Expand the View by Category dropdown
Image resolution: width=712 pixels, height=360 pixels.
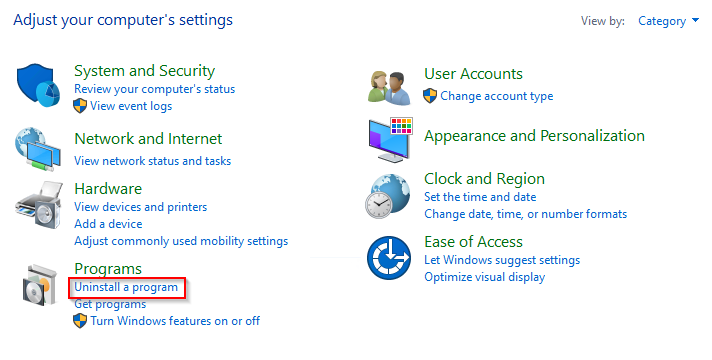point(668,21)
